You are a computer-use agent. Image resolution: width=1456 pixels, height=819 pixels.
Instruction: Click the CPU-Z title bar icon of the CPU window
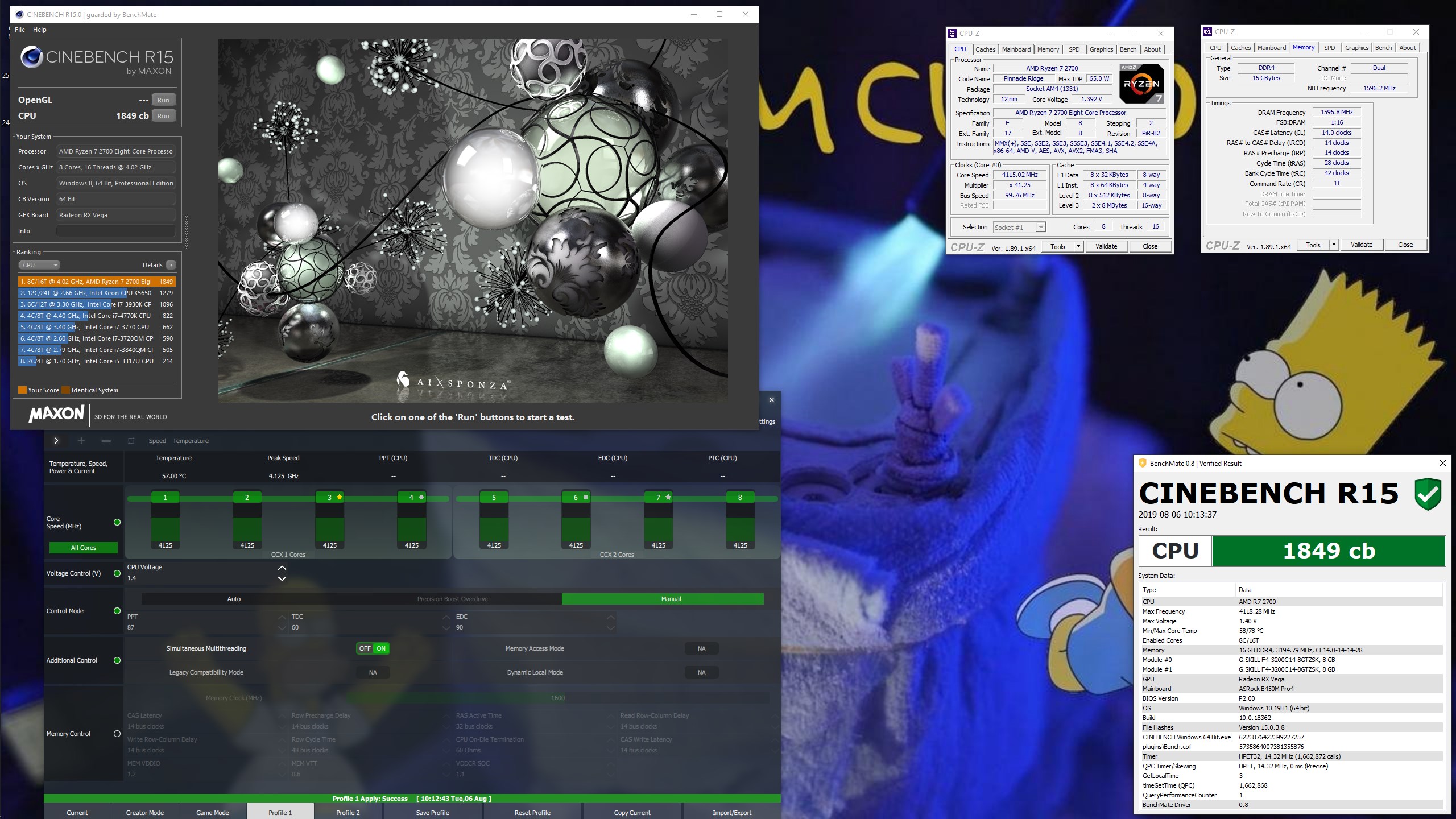953,34
